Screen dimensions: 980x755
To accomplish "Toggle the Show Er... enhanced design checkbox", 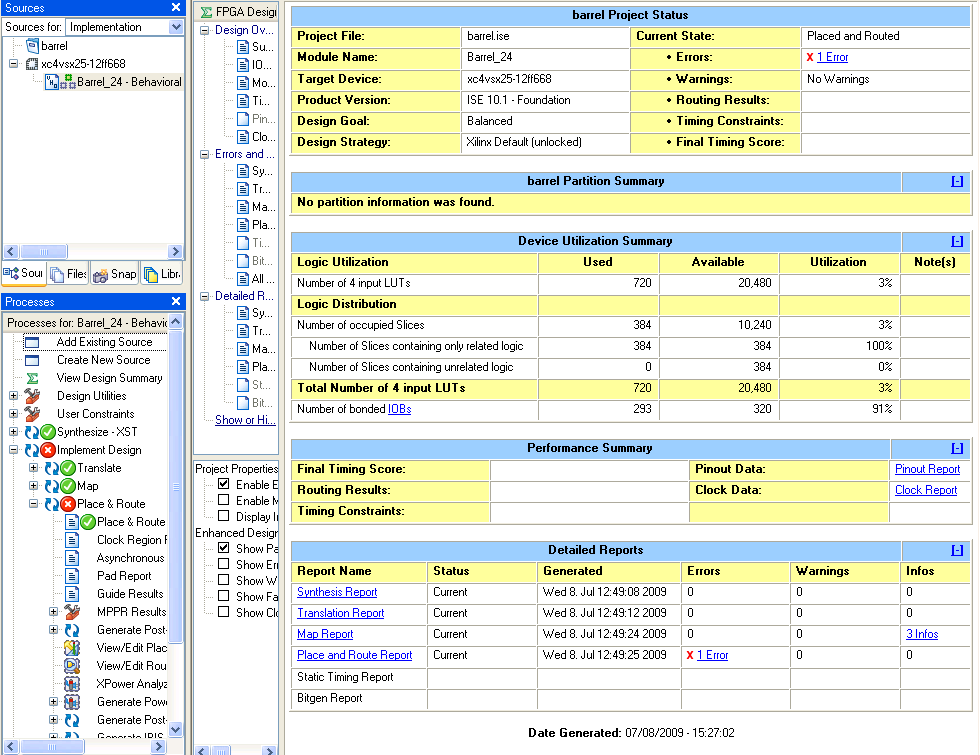I will tap(223, 564).
